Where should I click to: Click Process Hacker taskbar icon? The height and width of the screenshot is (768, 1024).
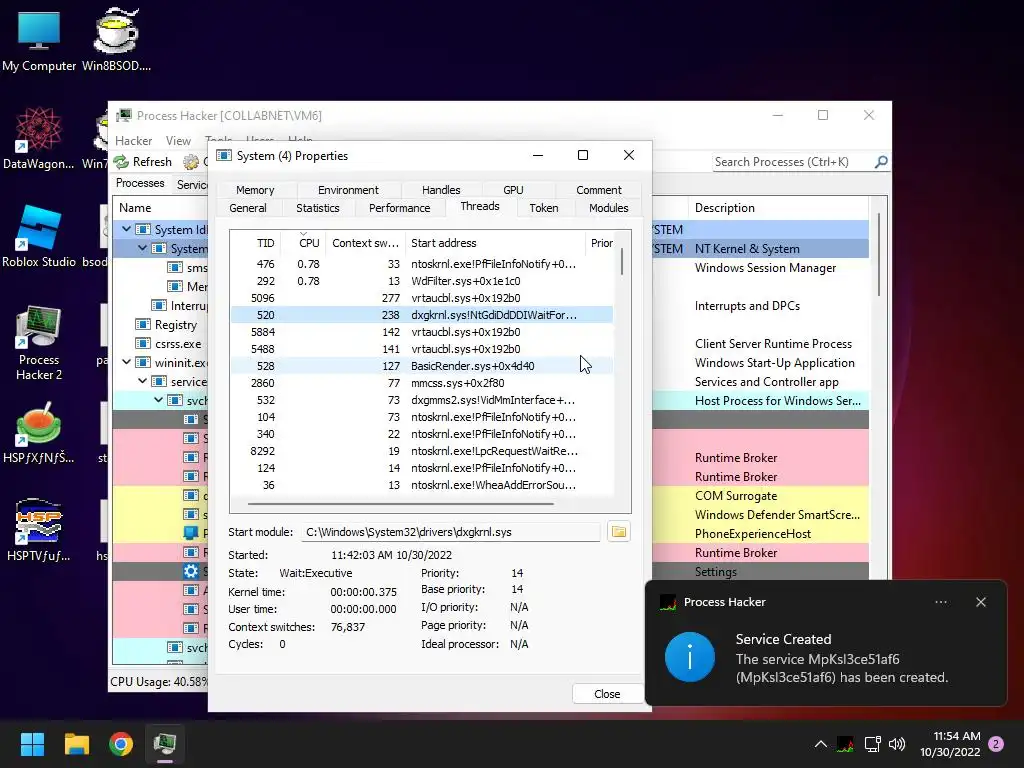coord(165,744)
